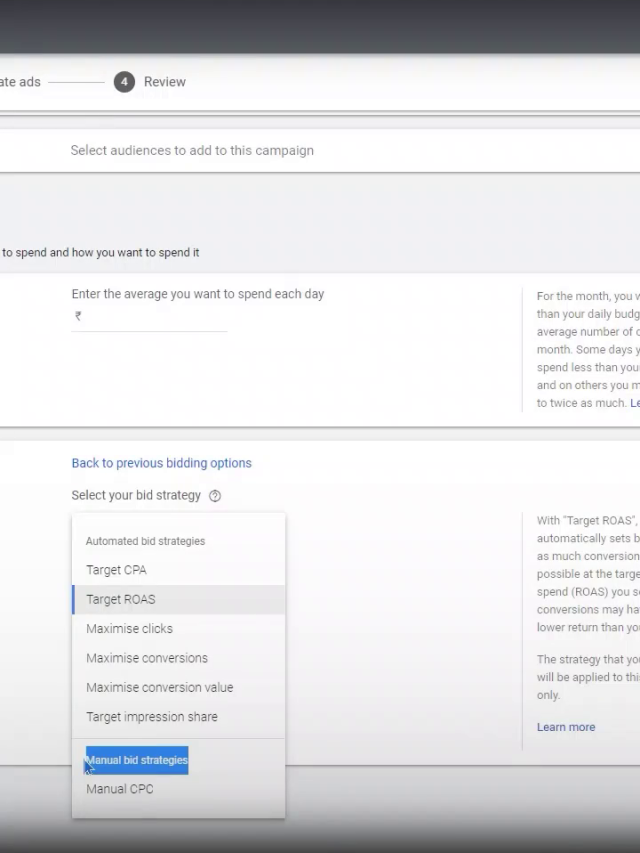
Task: Click the Manual bid strategies heading
Action: click(x=137, y=760)
